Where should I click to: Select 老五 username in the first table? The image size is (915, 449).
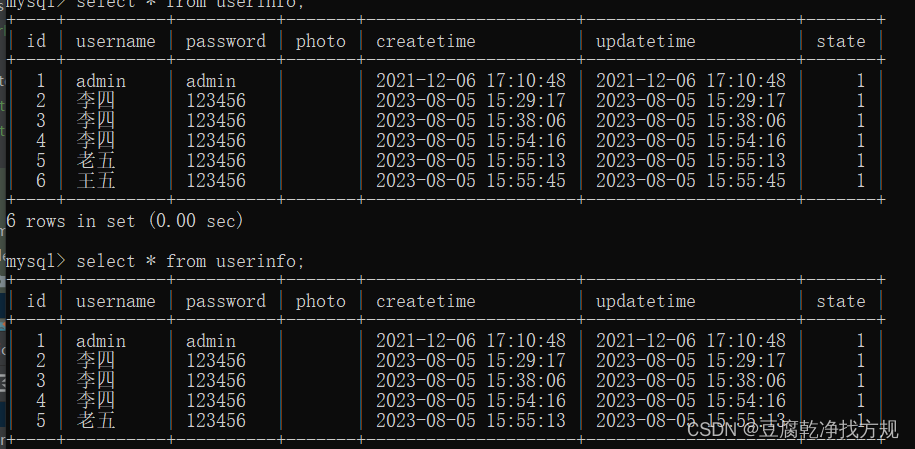[96, 161]
